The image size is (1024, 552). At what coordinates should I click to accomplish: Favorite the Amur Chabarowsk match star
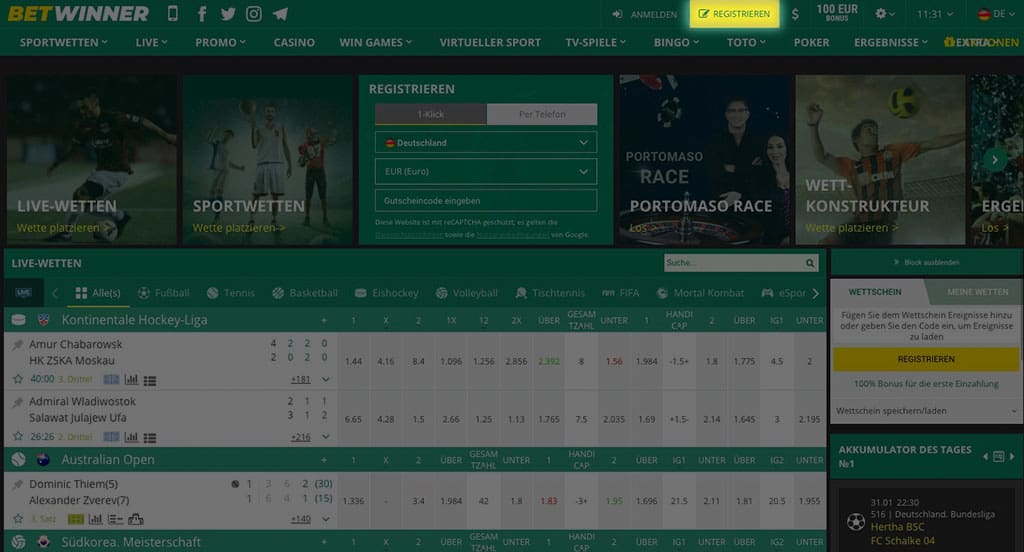[x=18, y=379]
